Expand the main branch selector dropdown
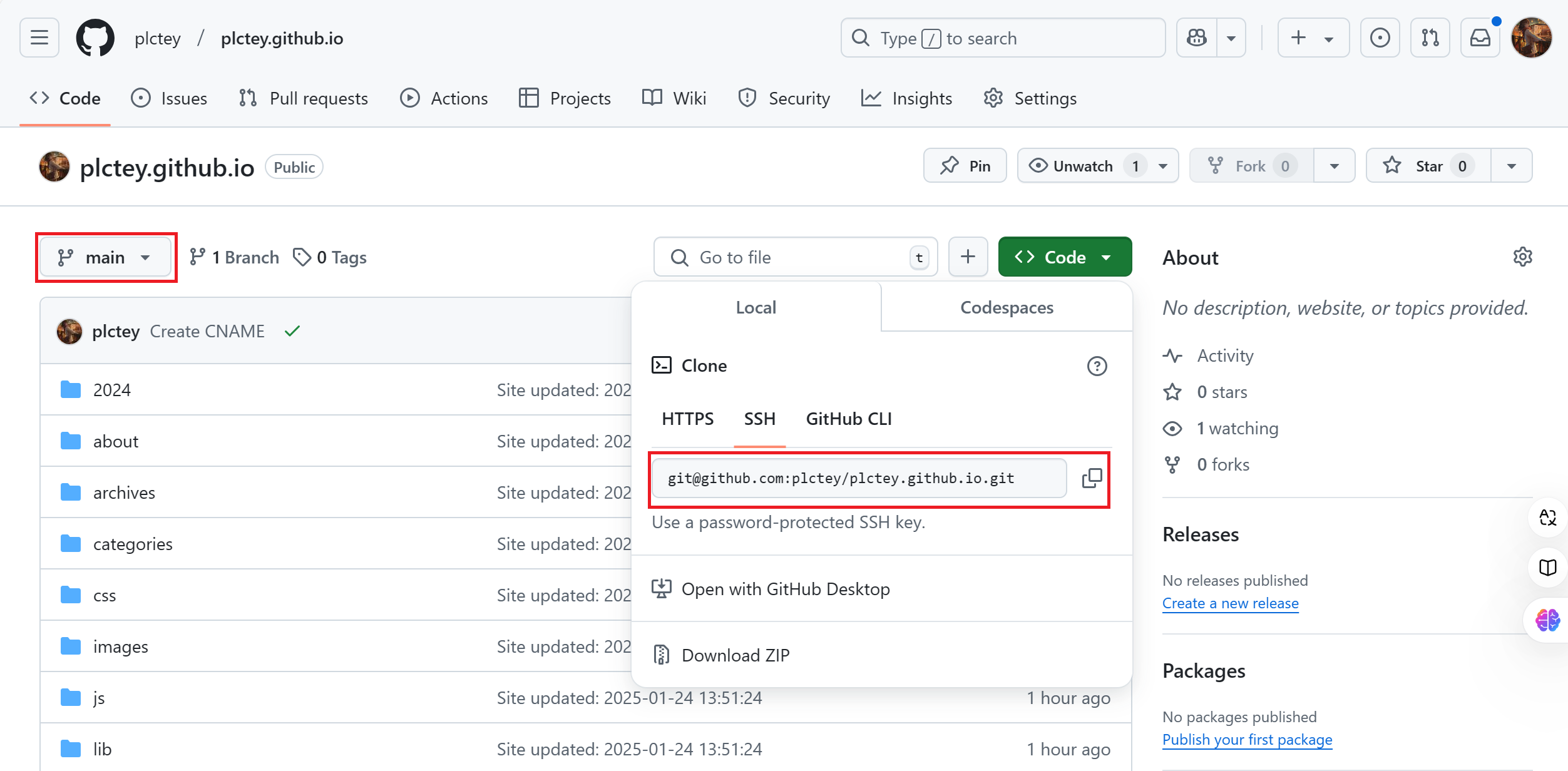 105,257
